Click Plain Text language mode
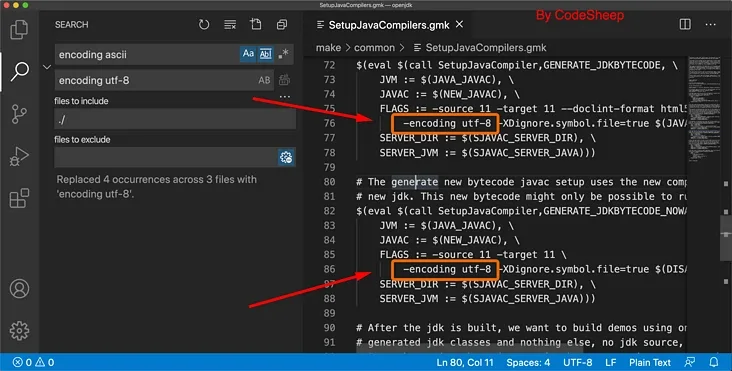The height and width of the screenshot is (371, 732). [650, 363]
